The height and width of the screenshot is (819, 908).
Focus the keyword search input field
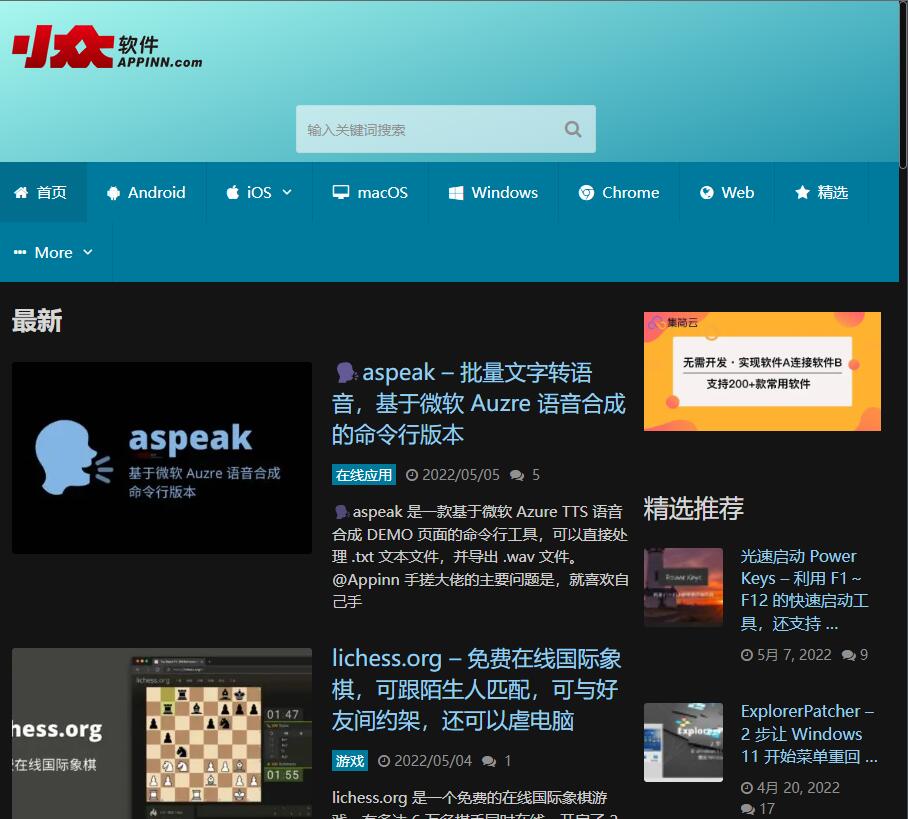(445, 129)
